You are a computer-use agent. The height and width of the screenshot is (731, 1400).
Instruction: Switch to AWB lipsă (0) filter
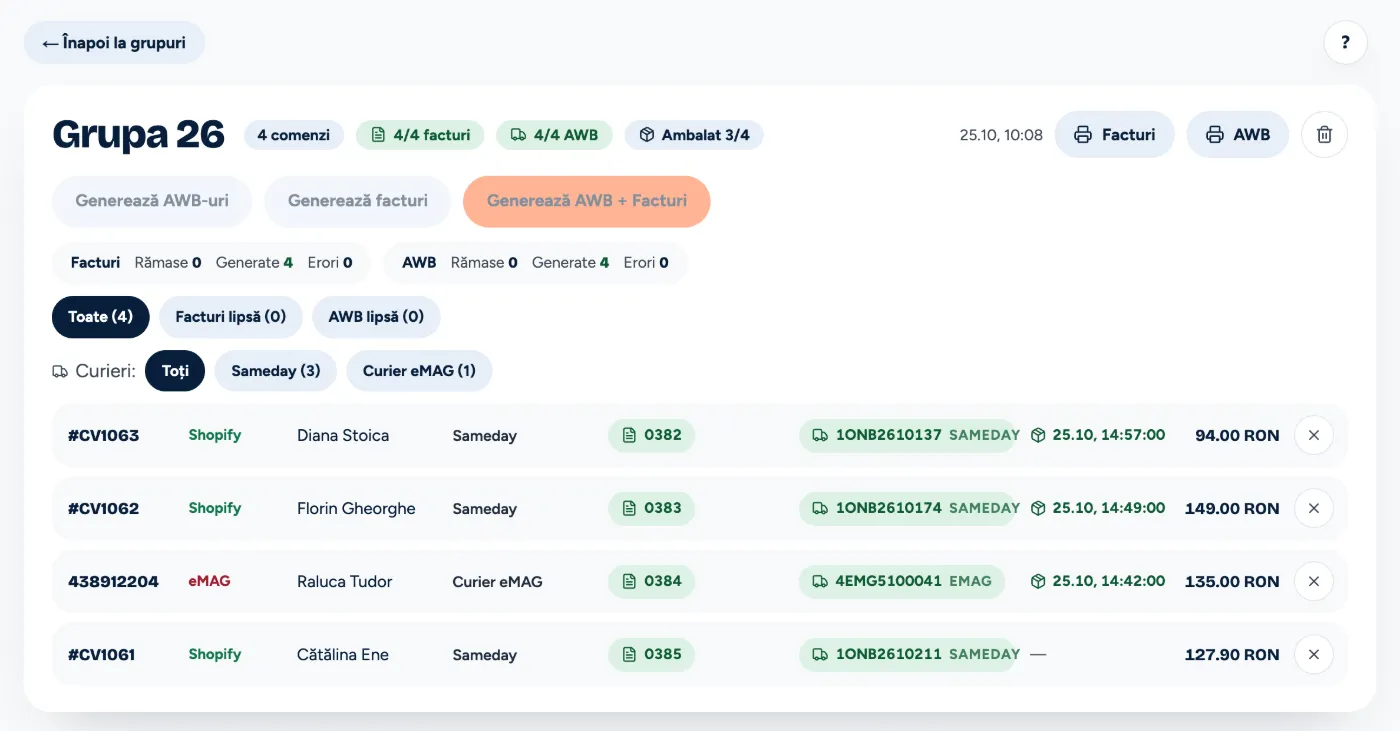coord(376,317)
